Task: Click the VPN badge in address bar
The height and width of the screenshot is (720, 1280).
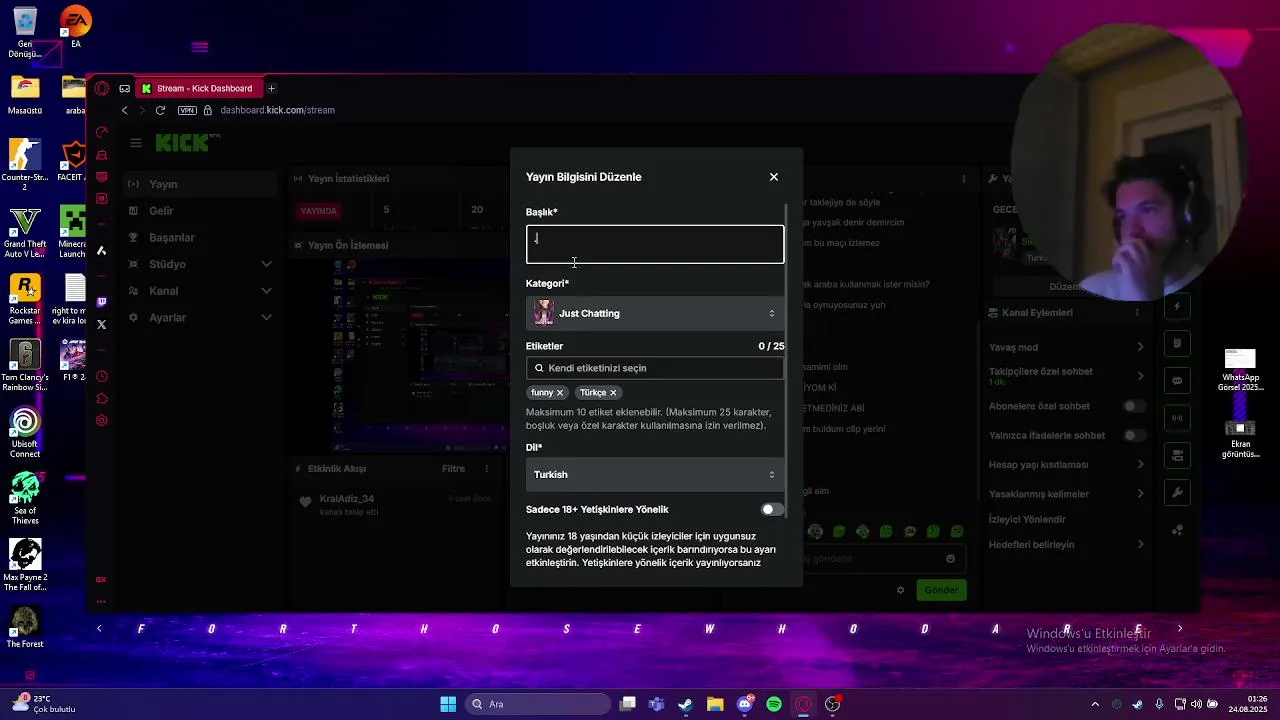Action: (186, 110)
